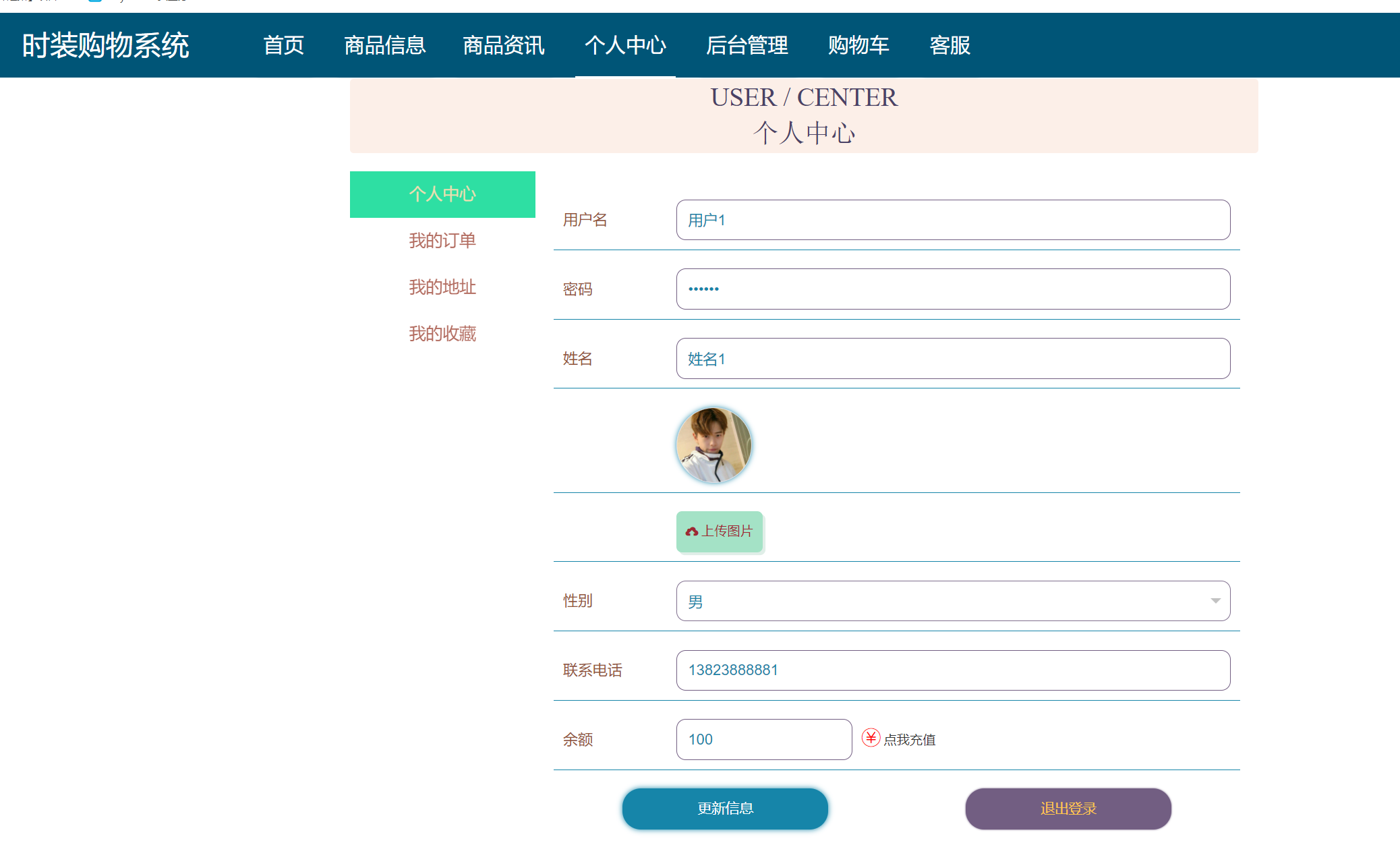
Task: Click the phone number input field
Action: tap(952, 670)
